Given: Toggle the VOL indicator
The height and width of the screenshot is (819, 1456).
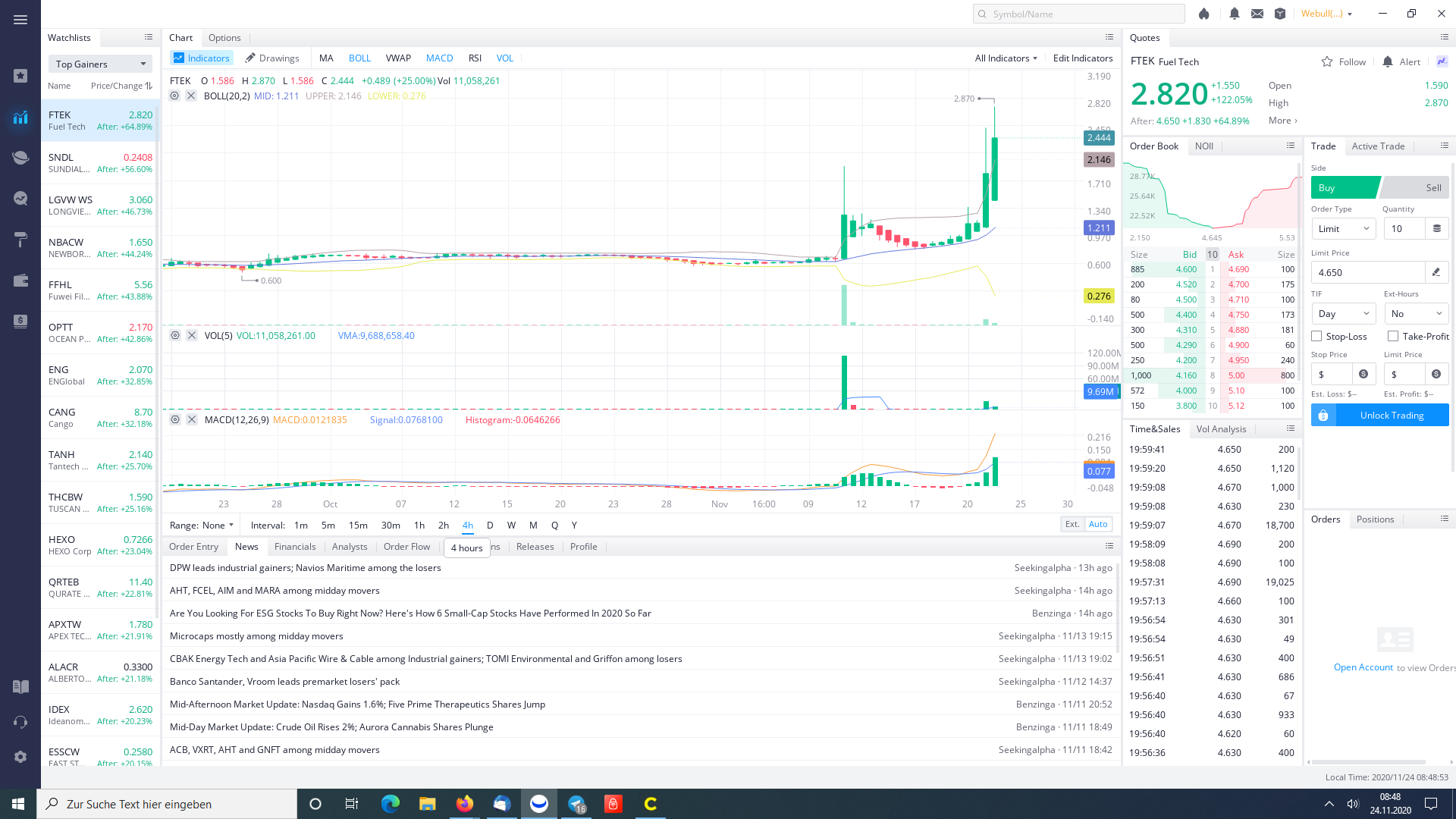Looking at the screenshot, I should click(505, 58).
